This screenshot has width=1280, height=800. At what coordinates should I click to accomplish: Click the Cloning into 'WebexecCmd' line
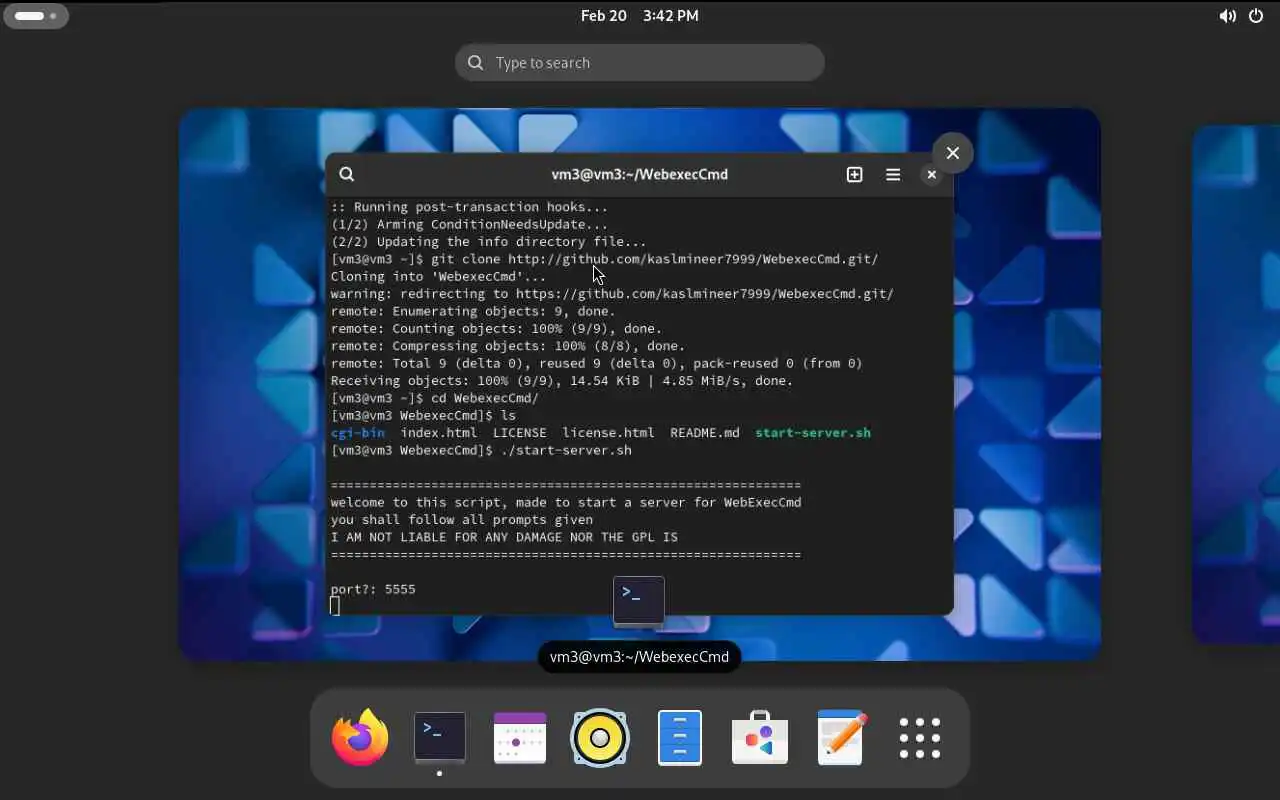439,276
